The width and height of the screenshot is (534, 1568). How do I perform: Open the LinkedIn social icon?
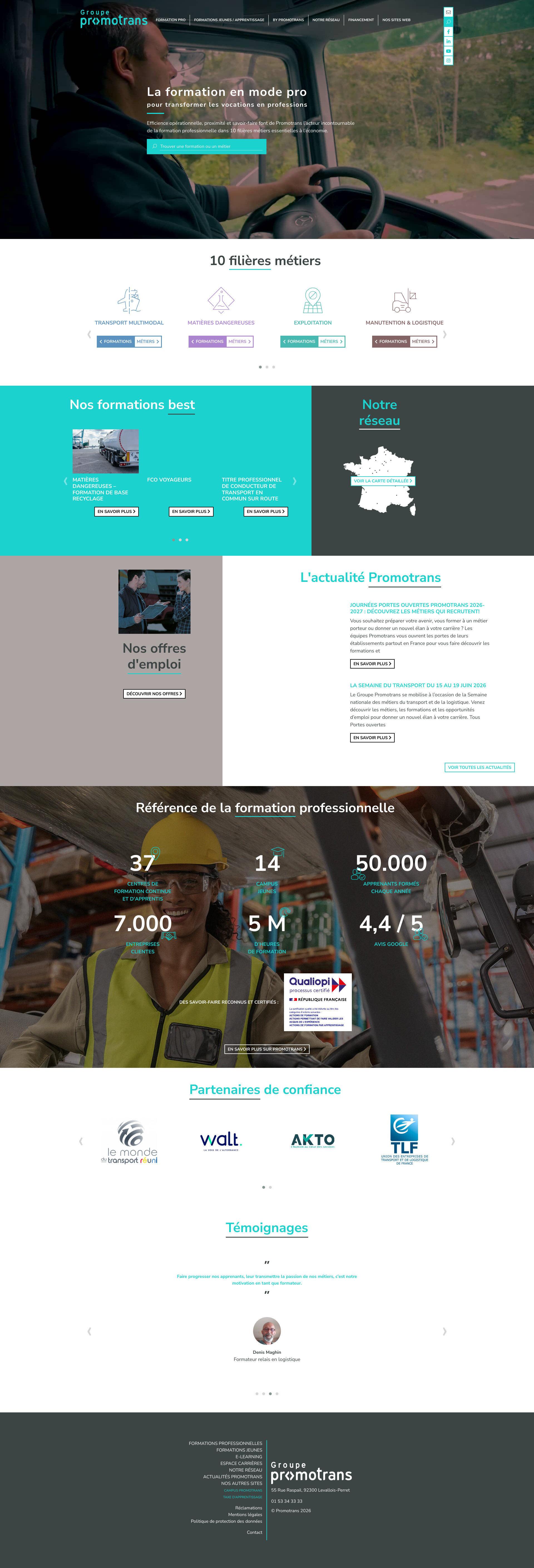coord(448,41)
